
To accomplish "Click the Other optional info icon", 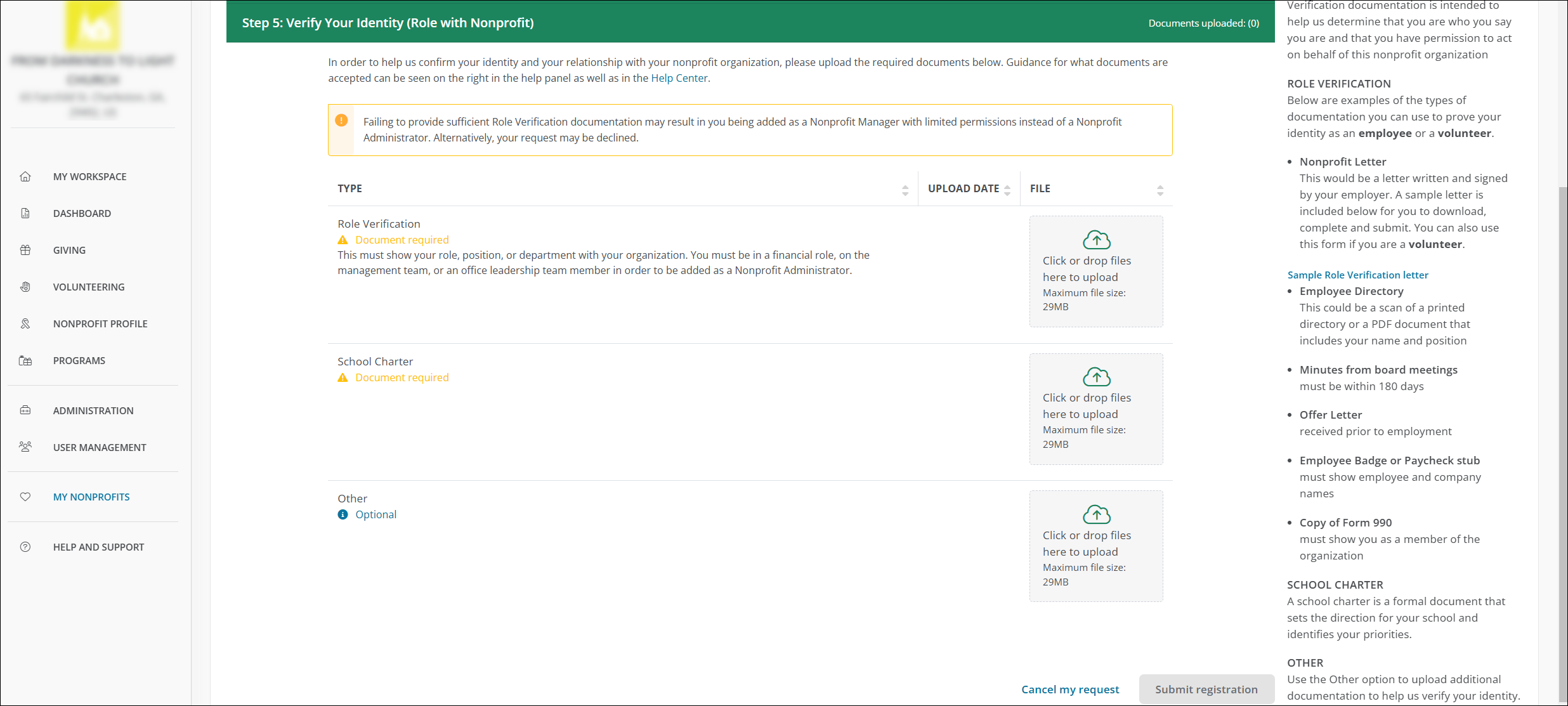I will [343, 514].
